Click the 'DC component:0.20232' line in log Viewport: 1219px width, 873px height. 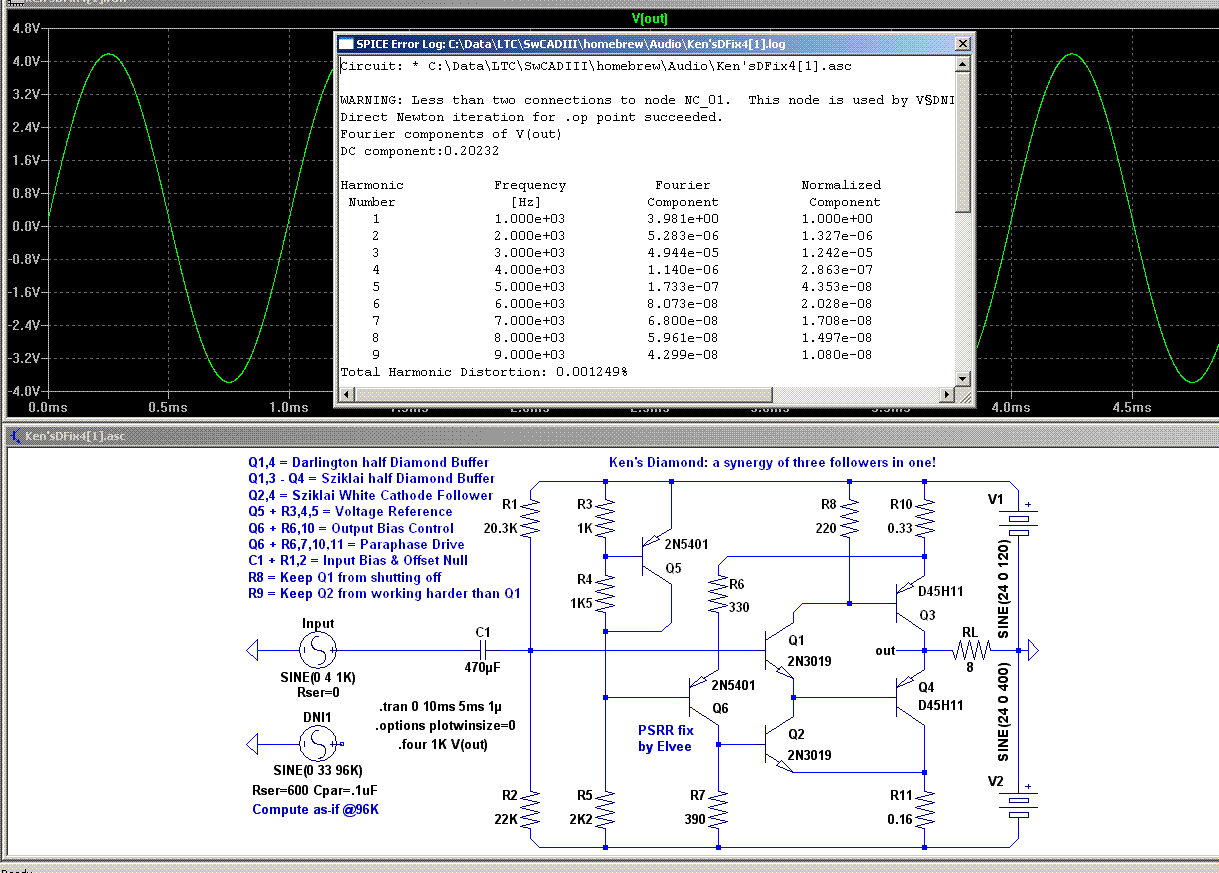tap(419, 151)
